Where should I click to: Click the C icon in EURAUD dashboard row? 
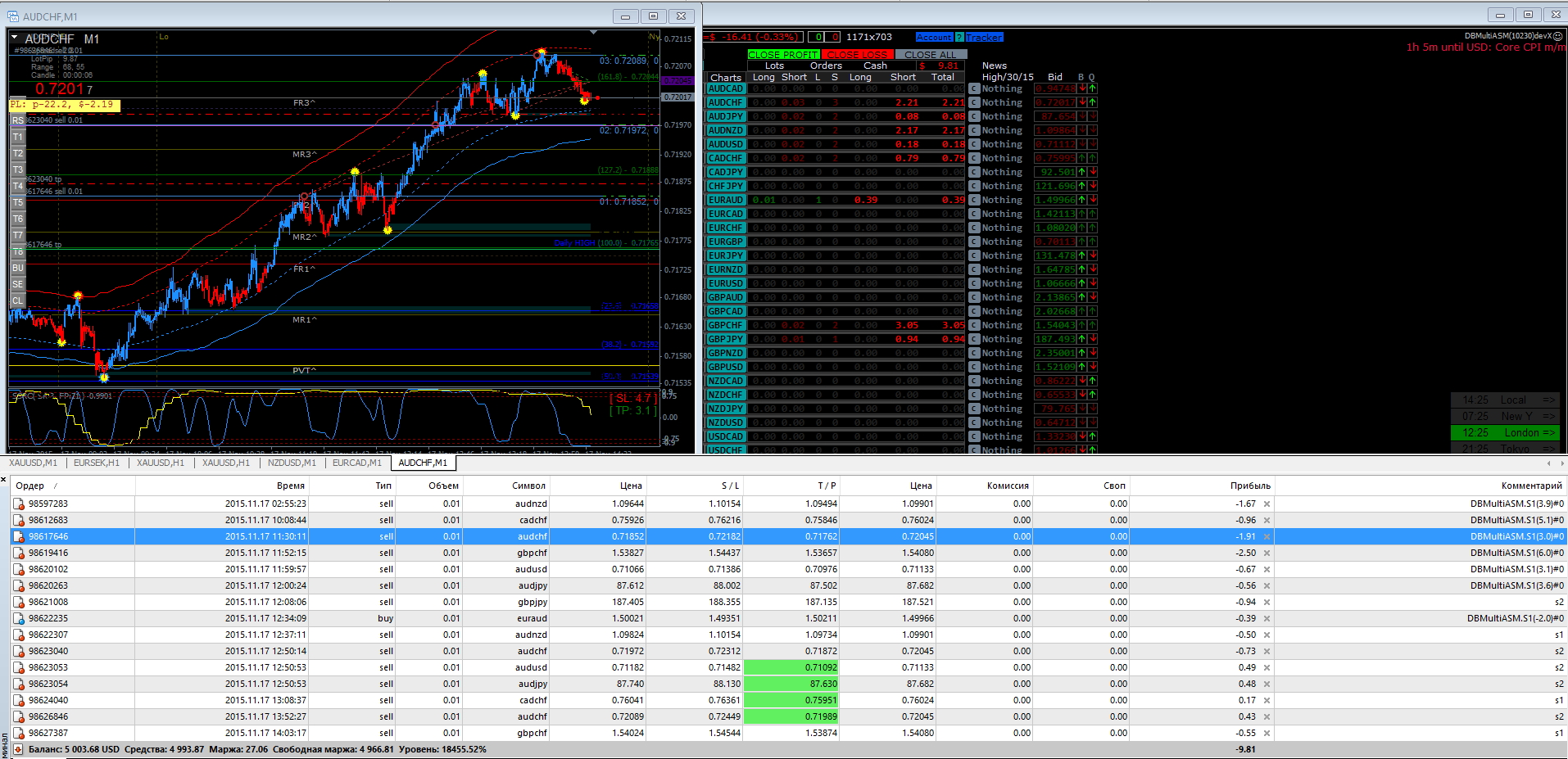(974, 200)
